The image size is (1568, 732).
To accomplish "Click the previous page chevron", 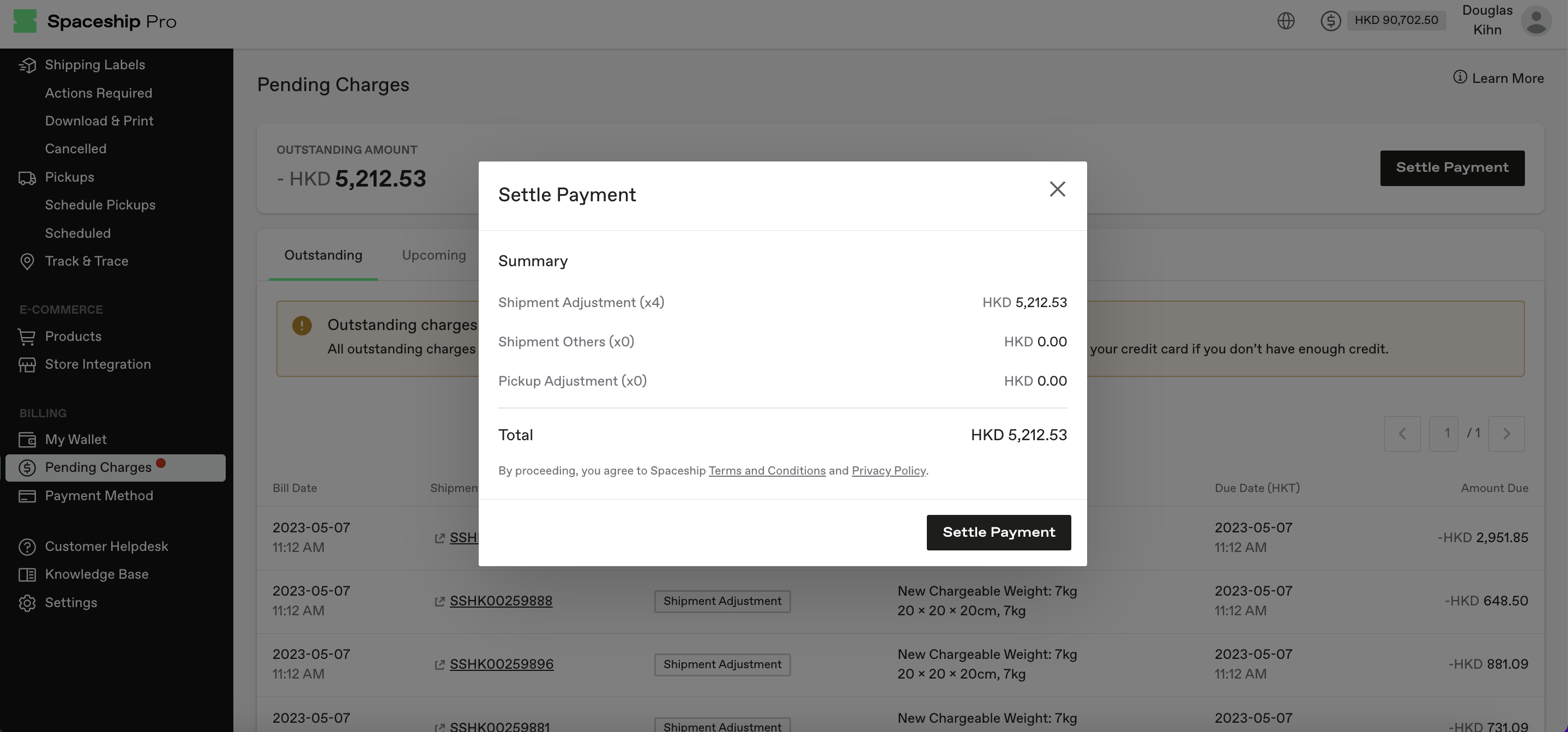I will pos(1402,434).
